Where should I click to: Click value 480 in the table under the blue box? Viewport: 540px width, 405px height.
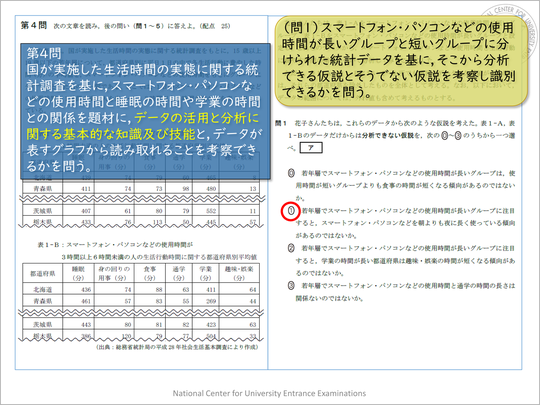(211, 189)
